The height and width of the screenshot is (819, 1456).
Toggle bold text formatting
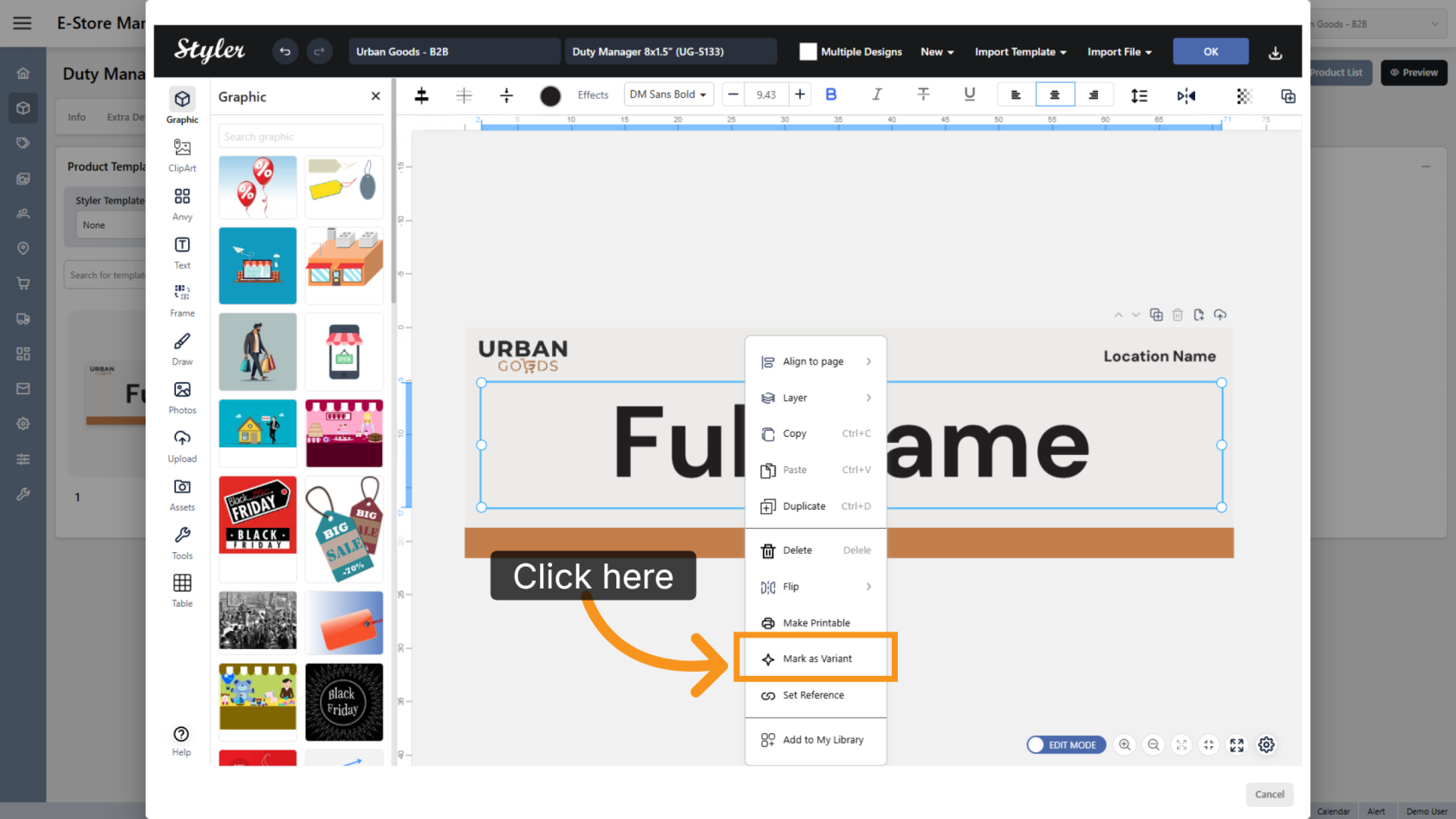[831, 94]
